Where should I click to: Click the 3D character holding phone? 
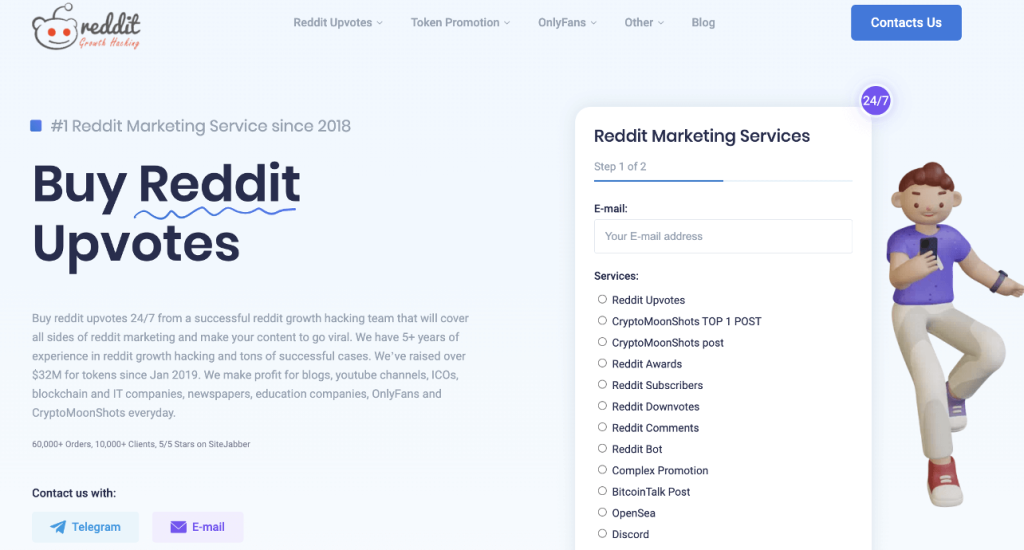pyautogui.click(x=949, y=333)
